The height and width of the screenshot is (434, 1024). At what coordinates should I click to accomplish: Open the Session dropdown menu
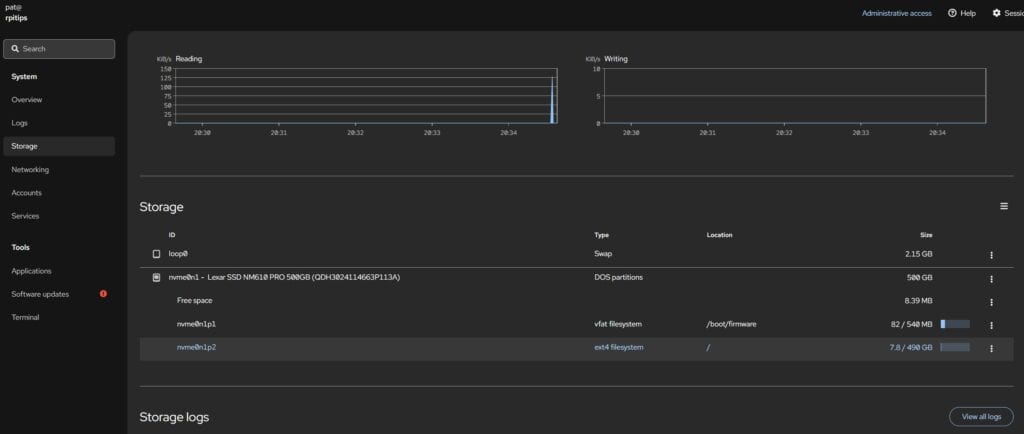1005,13
